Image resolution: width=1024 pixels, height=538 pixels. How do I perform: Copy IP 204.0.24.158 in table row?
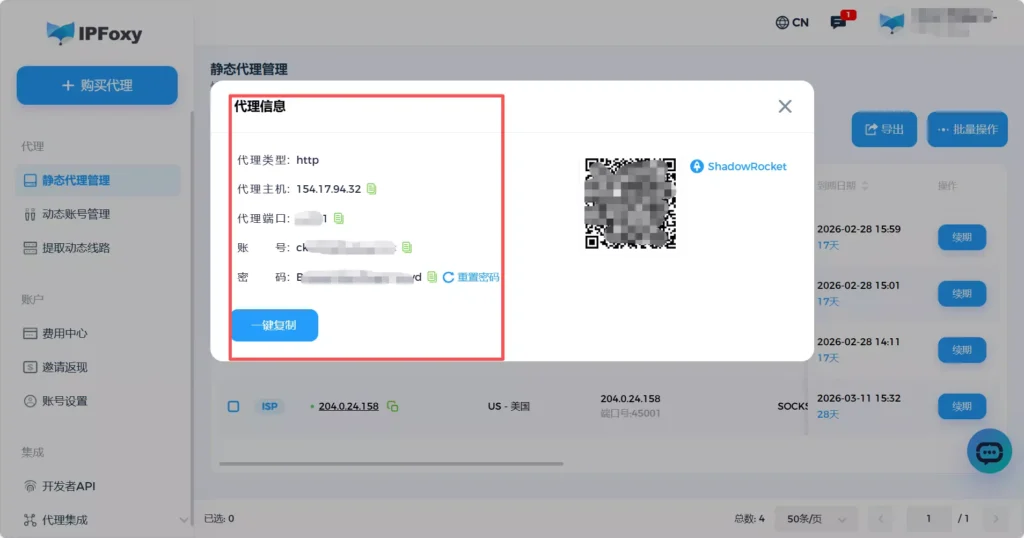coord(393,407)
